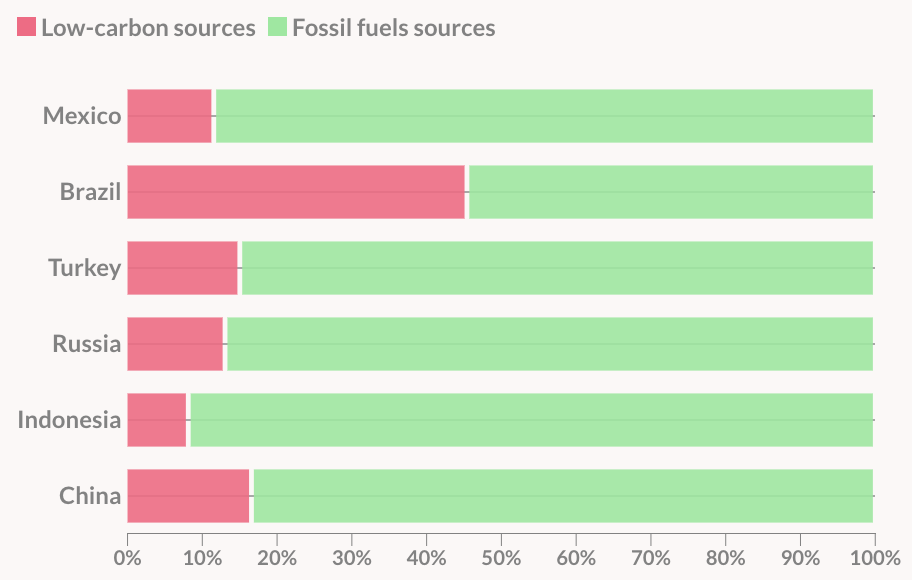
Task: Click Brazil's green fossil fuels bar
Action: pos(671,192)
